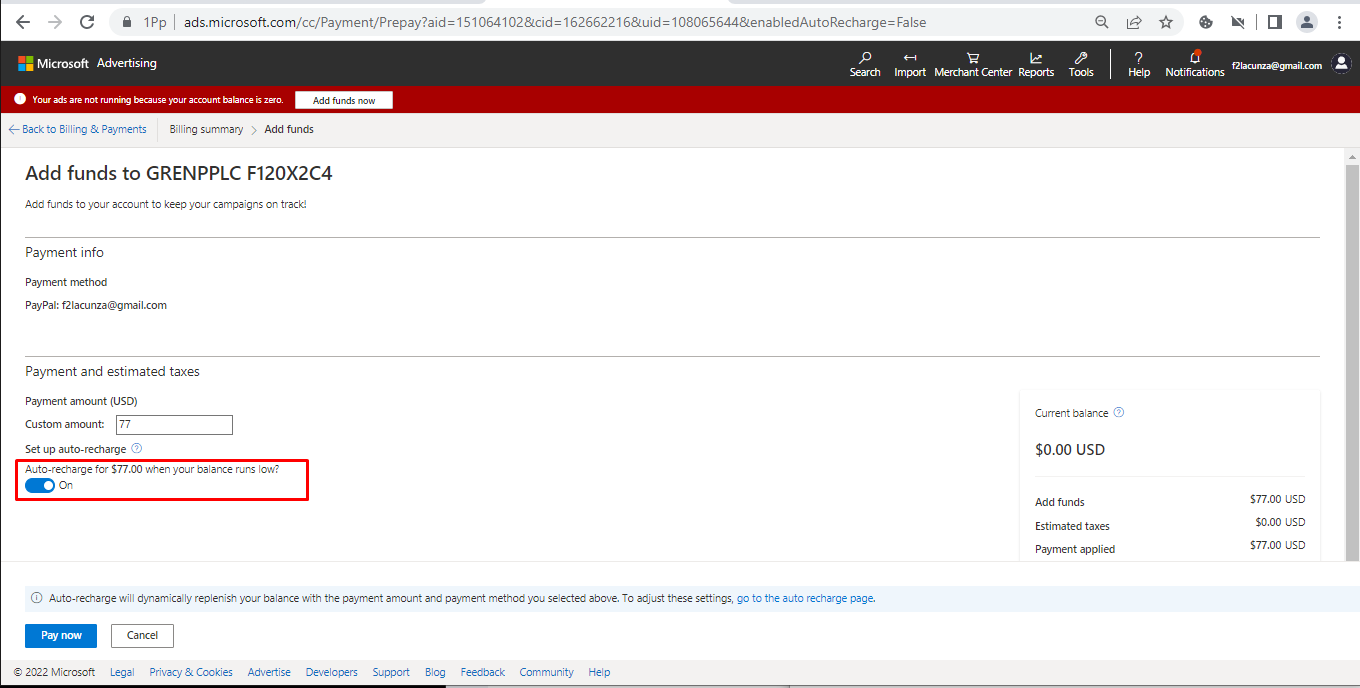
Task: Turn off the auto-recharge toggle
Action: tap(40, 485)
